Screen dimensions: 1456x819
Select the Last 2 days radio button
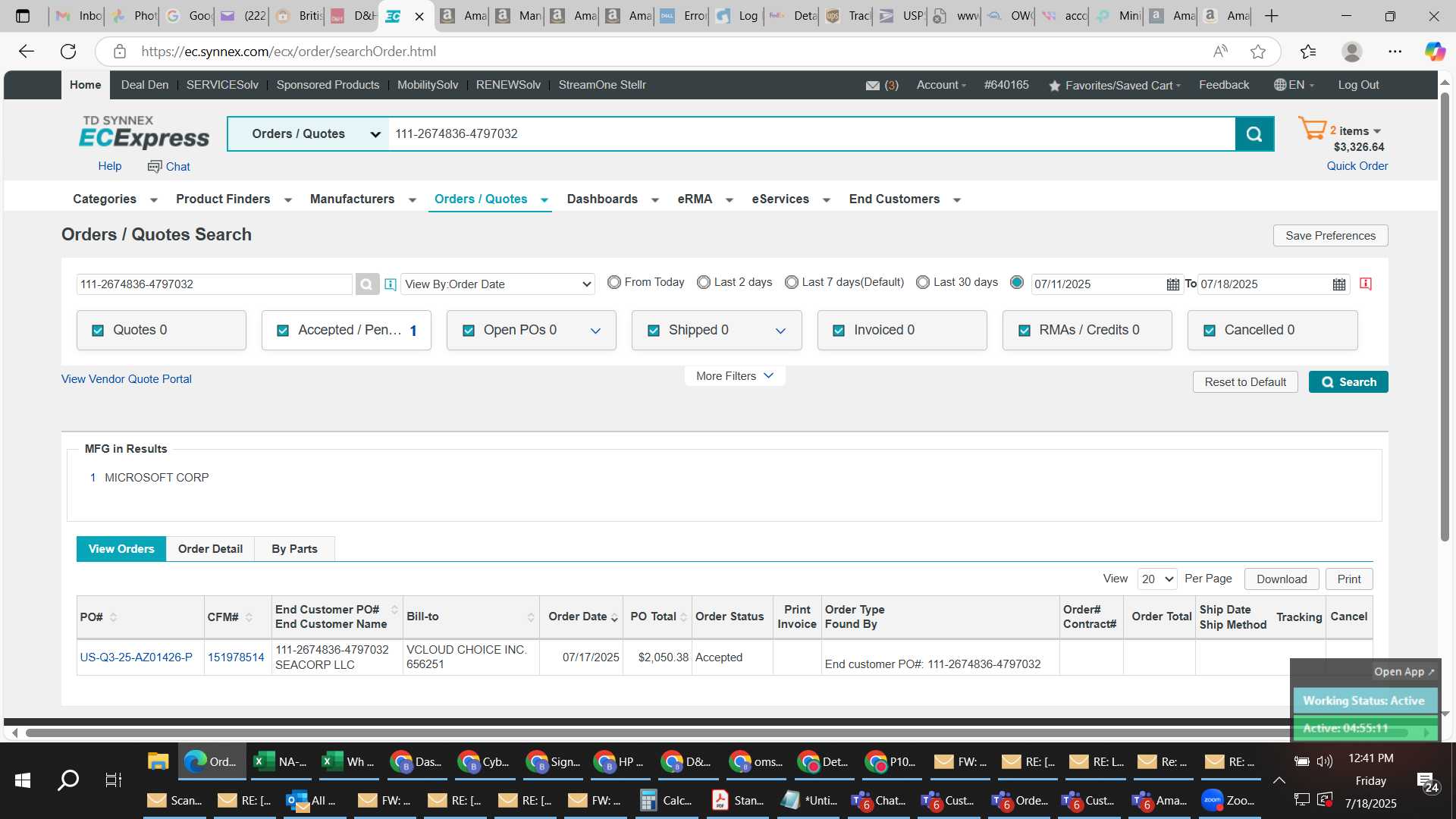(x=704, y=282)
